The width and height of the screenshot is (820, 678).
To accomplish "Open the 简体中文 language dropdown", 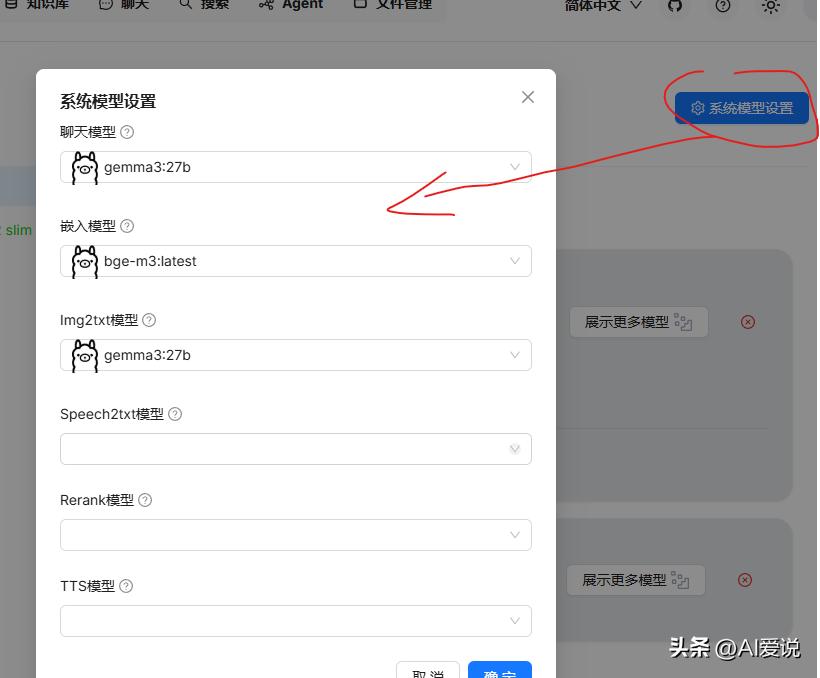I will [x=603, y=5].
